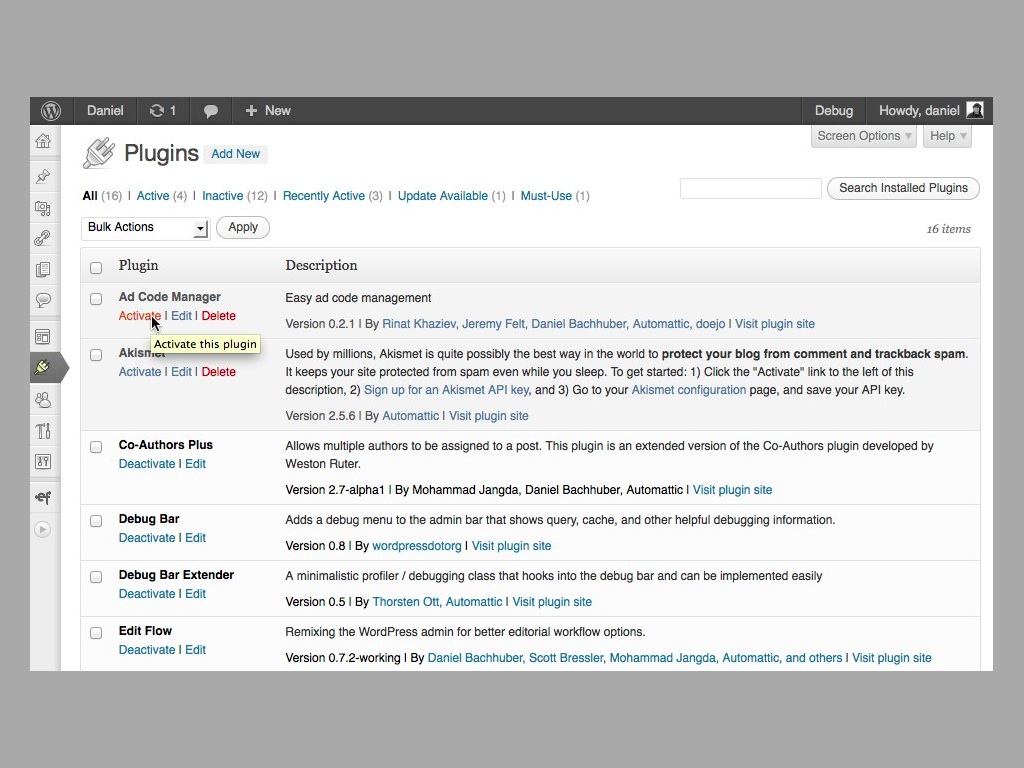Sort by the Plugin column header

(x=138, y=265)
